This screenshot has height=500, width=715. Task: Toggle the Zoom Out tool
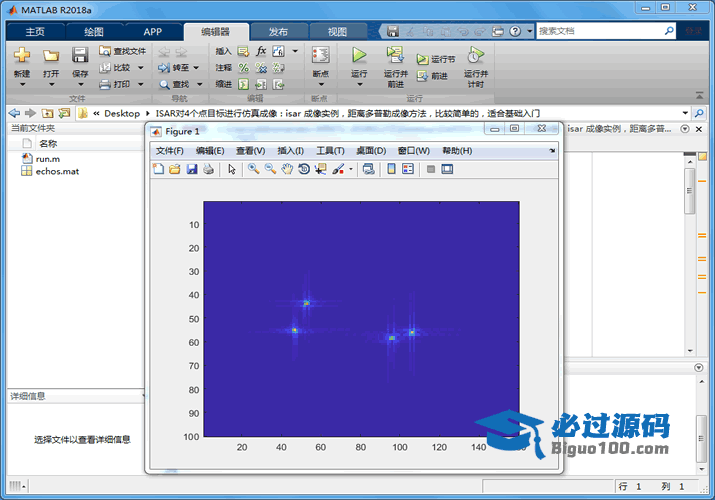pos(270,169)
